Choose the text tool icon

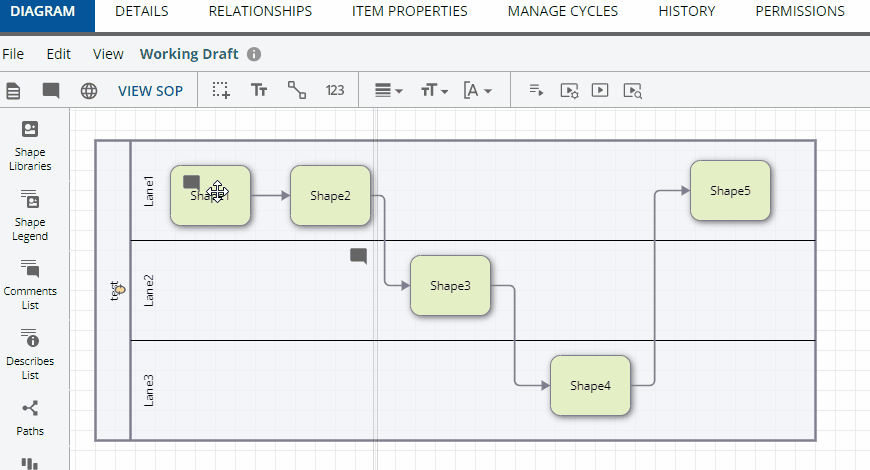pos(259,90)
